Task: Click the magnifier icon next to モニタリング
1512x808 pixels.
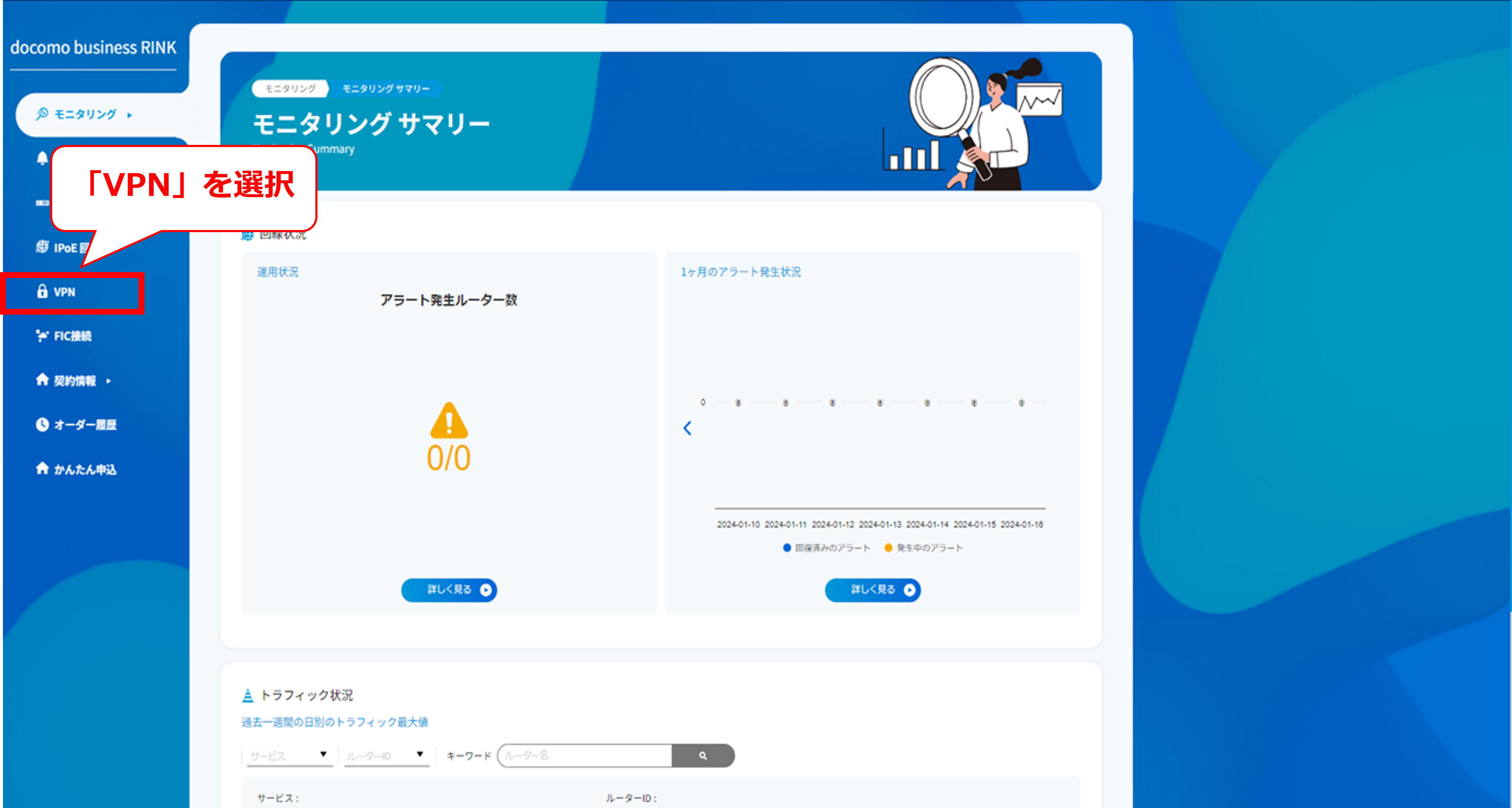Action: [x=42, y=114]
